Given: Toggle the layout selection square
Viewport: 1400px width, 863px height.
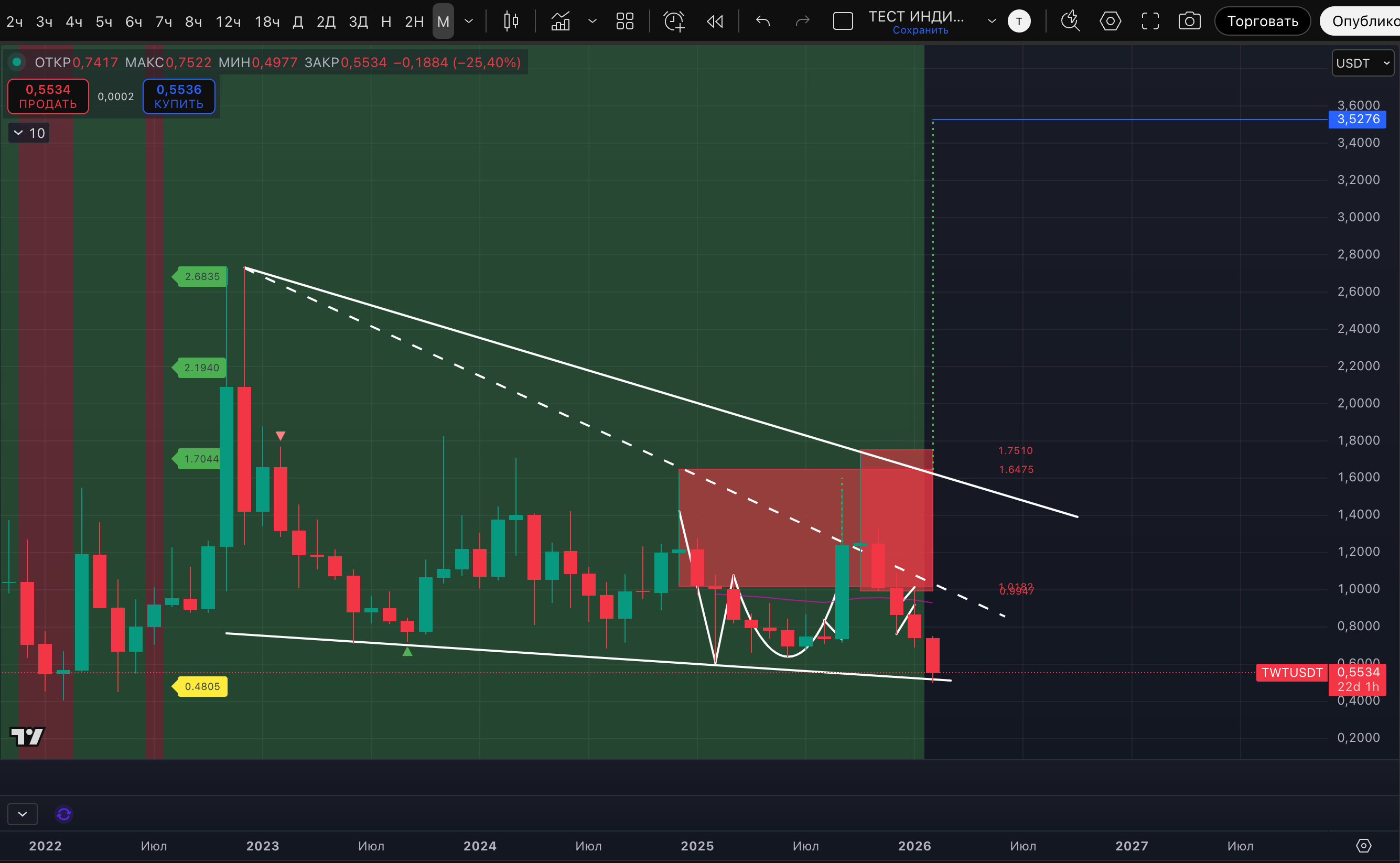Looking at the screenshot, I should click(843, 21).
